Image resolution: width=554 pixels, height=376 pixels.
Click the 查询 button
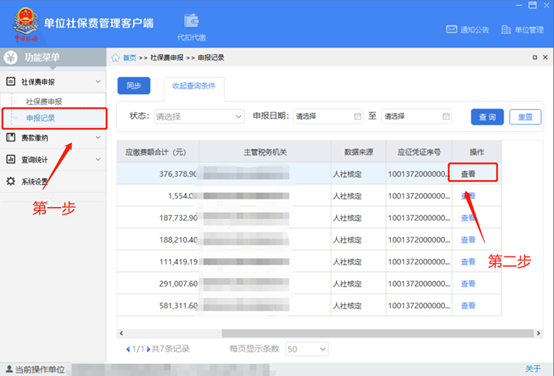point(487,117)
